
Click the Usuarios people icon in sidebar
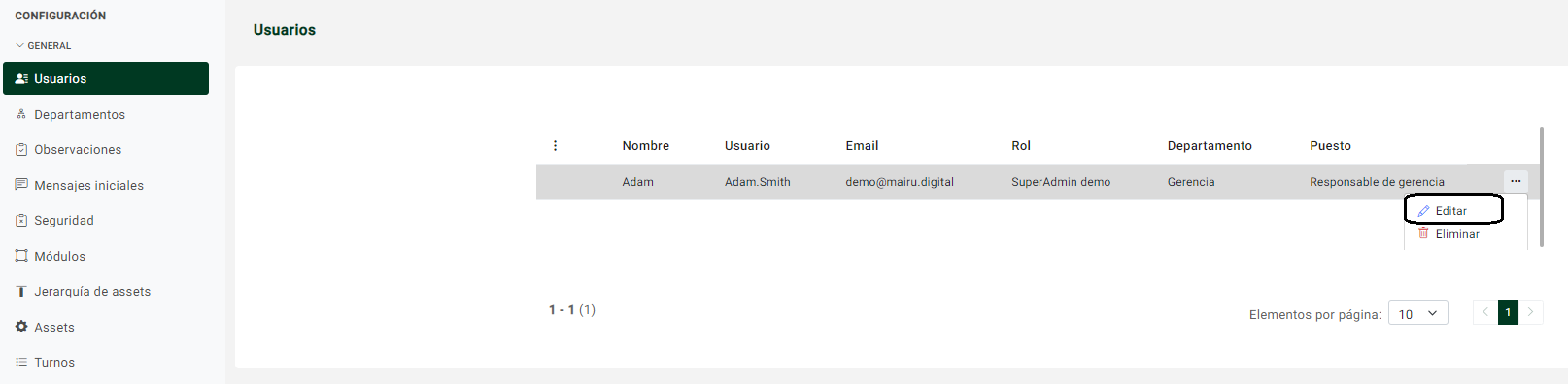[x=21, y=79]
